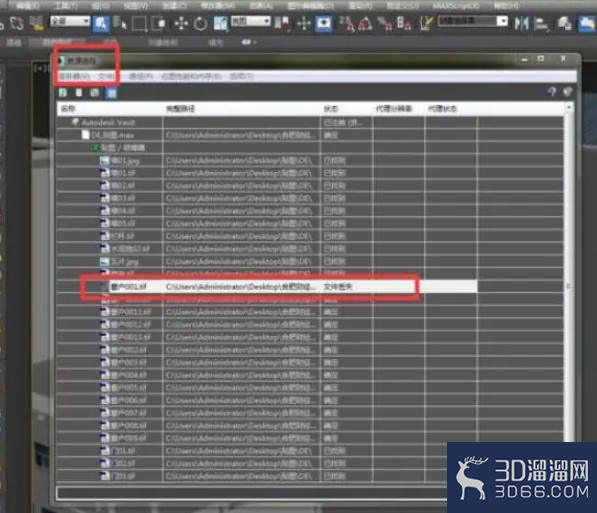The width and height of the screenshot is (597, 513).
Task: Select the 门02.tif file row
Action: pyautogui.click(x=310, y=463)
